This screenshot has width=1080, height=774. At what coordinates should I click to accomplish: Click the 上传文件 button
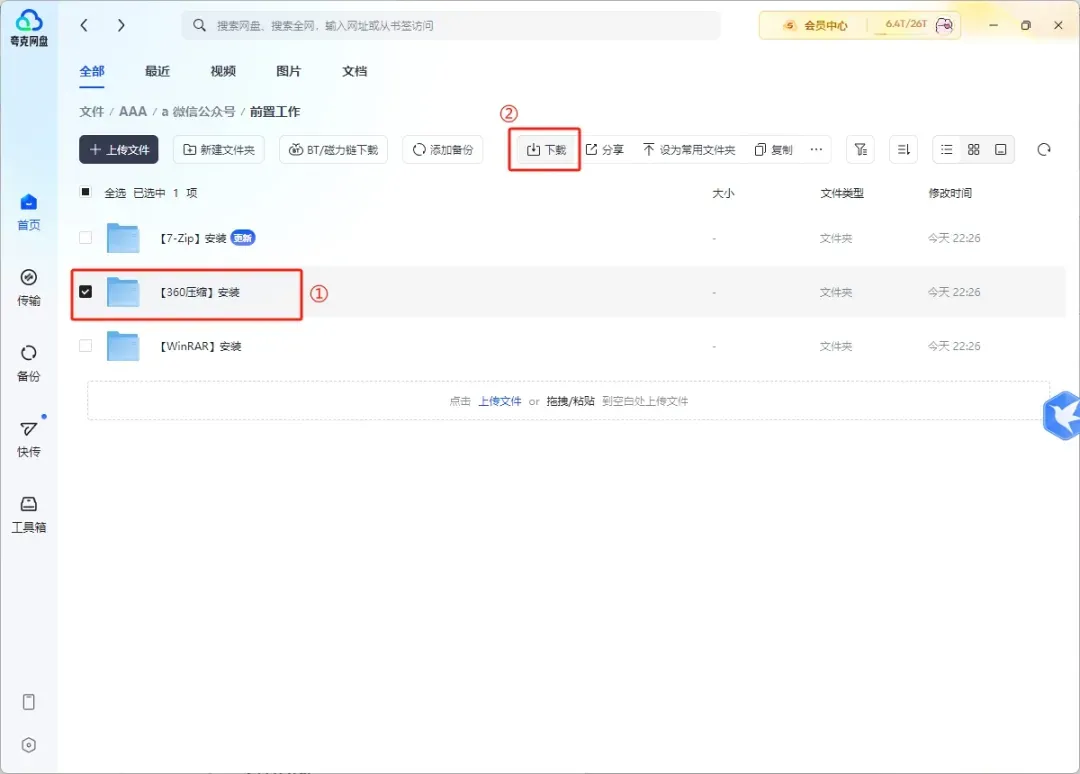click(x=118, y=149)
